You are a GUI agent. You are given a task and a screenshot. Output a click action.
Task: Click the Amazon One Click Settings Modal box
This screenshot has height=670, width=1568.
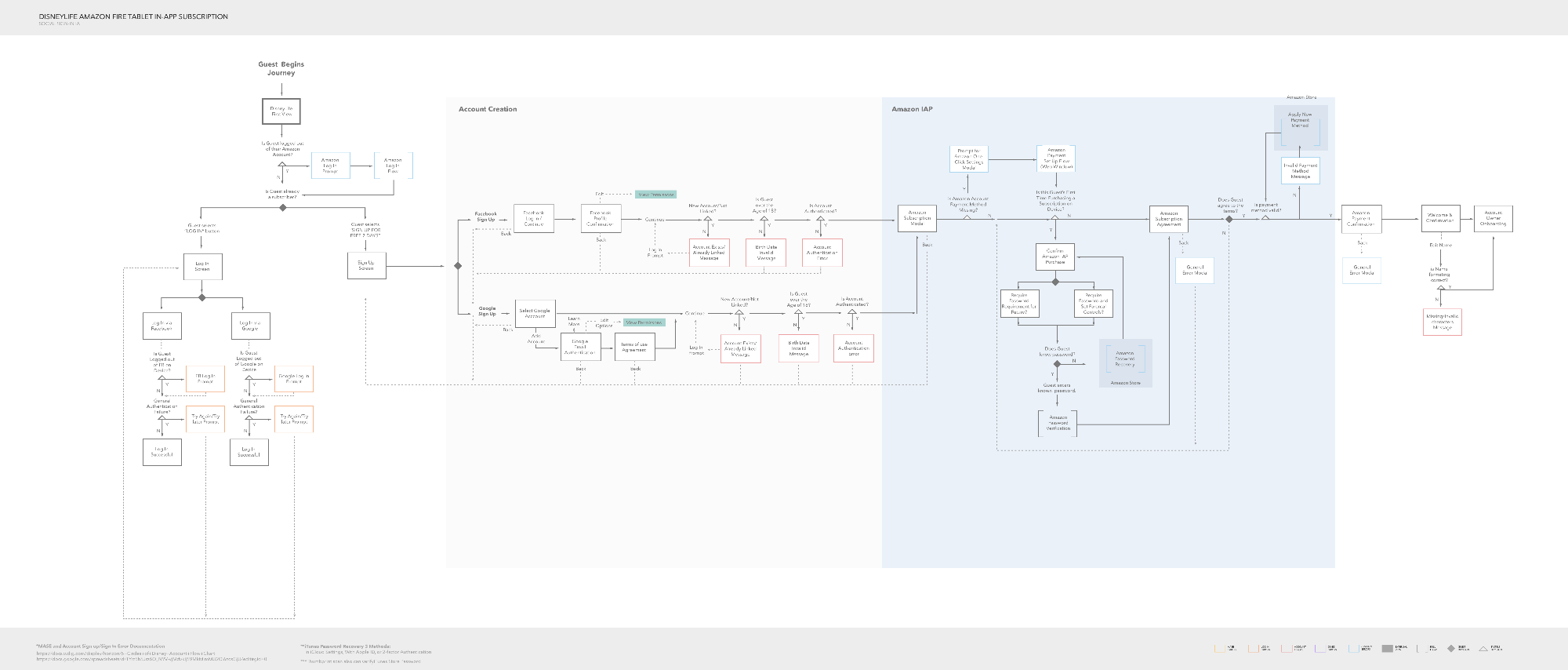[968, 159]
